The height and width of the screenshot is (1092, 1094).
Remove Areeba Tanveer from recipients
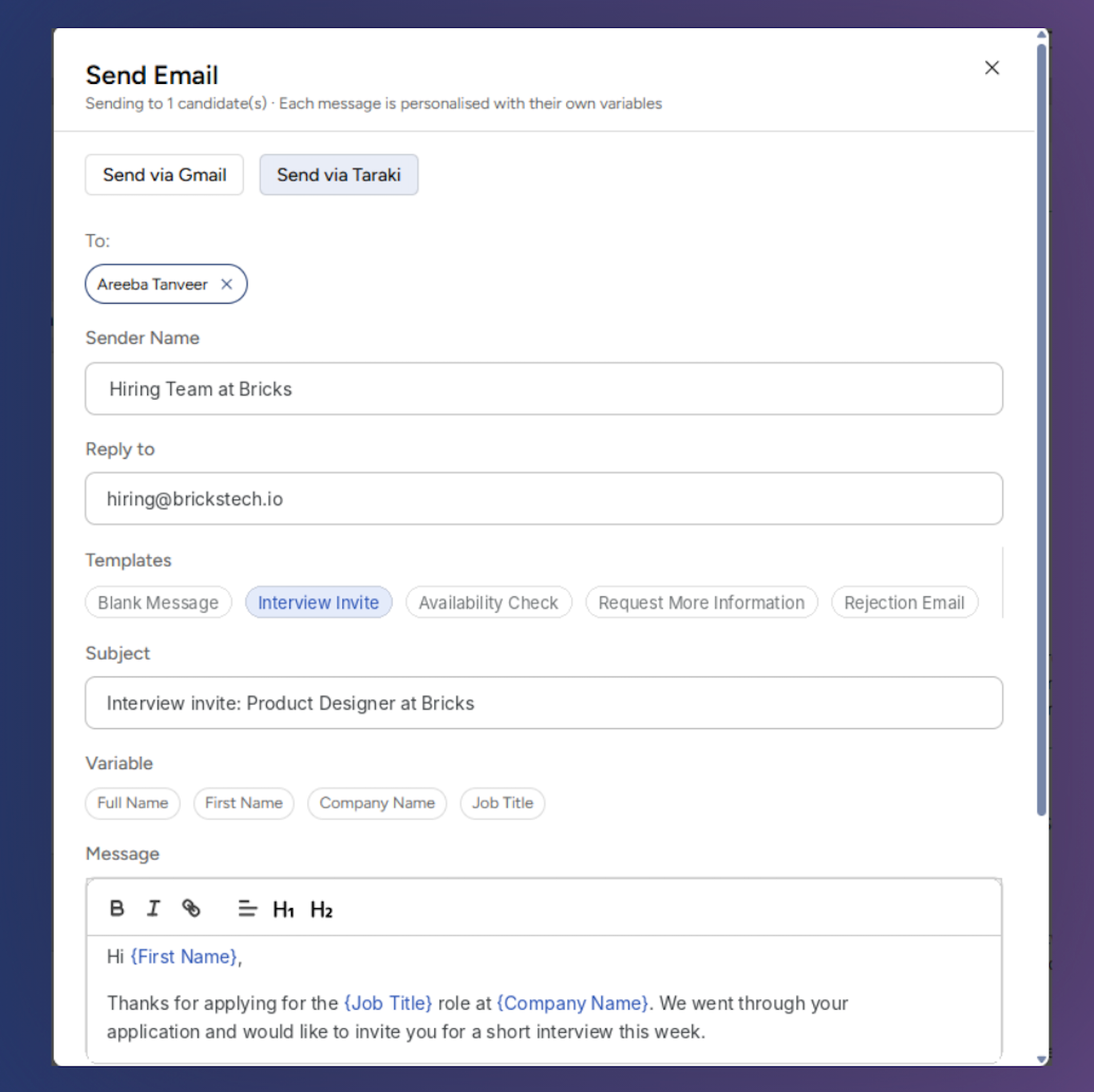tap(226, 284)
